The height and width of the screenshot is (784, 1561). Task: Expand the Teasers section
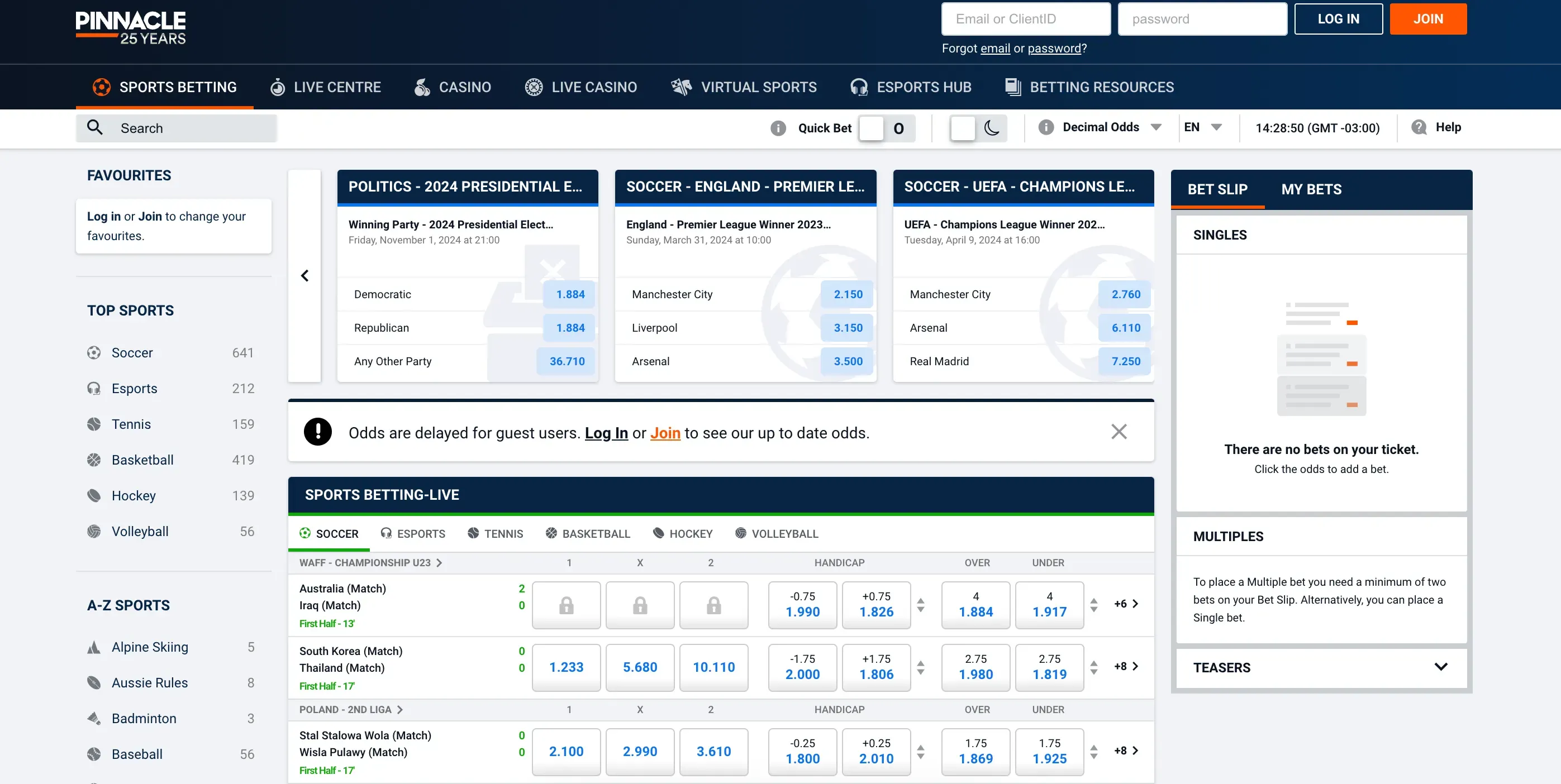tap(1441, 667)
